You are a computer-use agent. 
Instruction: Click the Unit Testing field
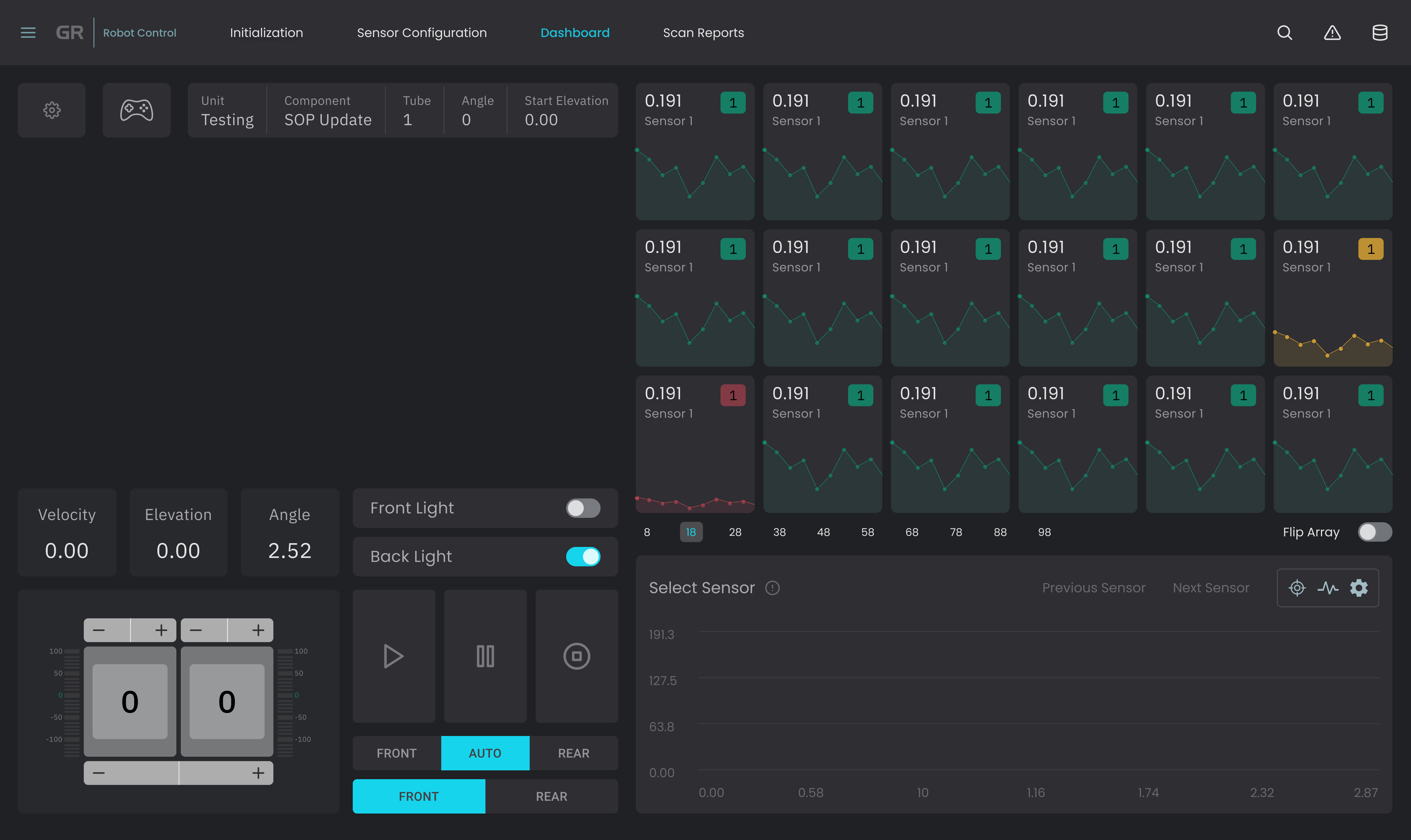coord(227,110)
